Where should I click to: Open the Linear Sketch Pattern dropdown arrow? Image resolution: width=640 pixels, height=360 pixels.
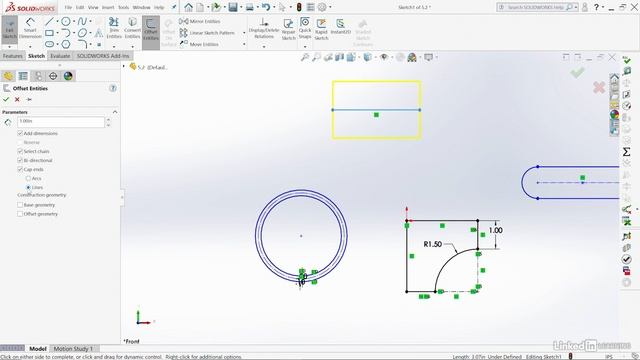point(244,33)
